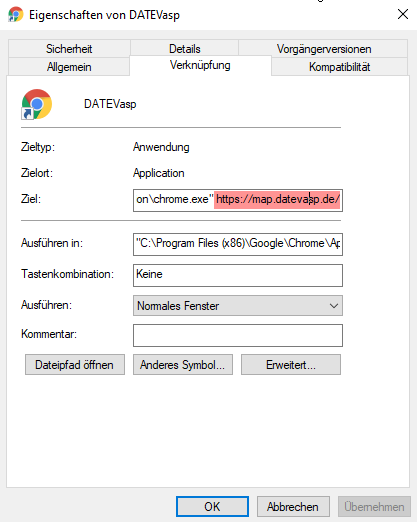Switch to the Allgemein tab

[69, 67]
